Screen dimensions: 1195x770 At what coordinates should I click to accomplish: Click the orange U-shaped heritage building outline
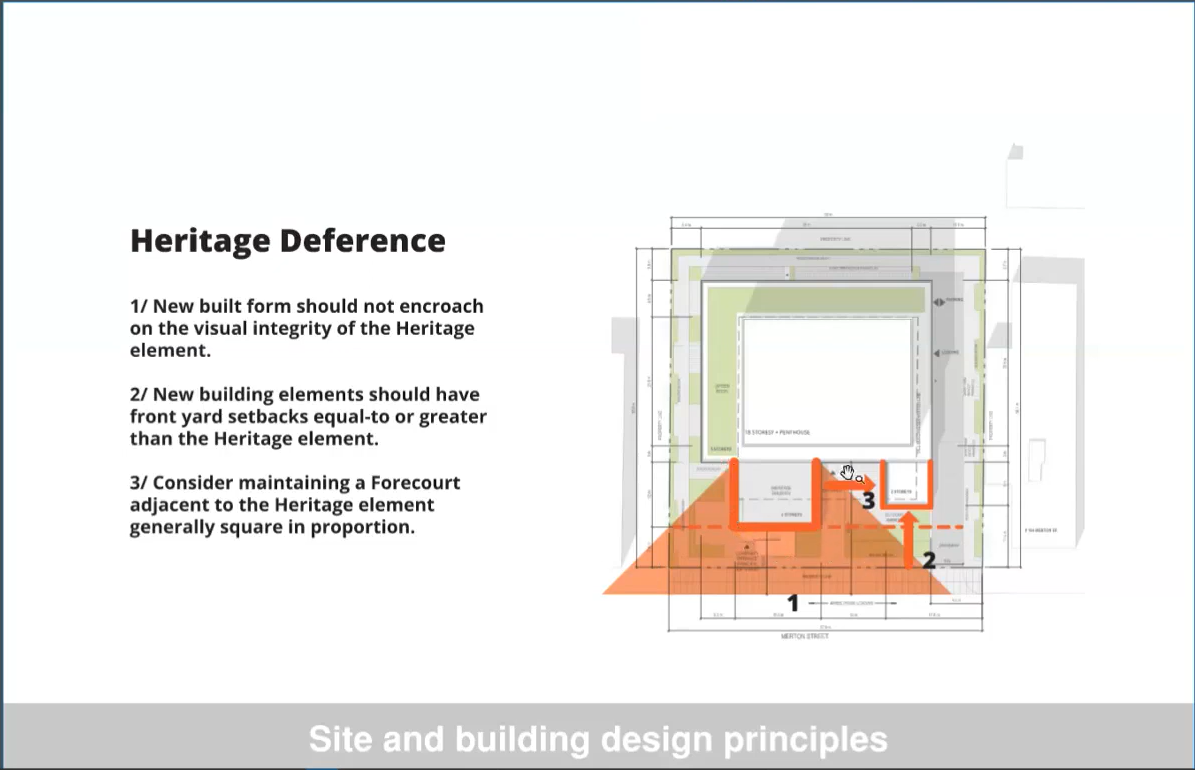(774, 493)
